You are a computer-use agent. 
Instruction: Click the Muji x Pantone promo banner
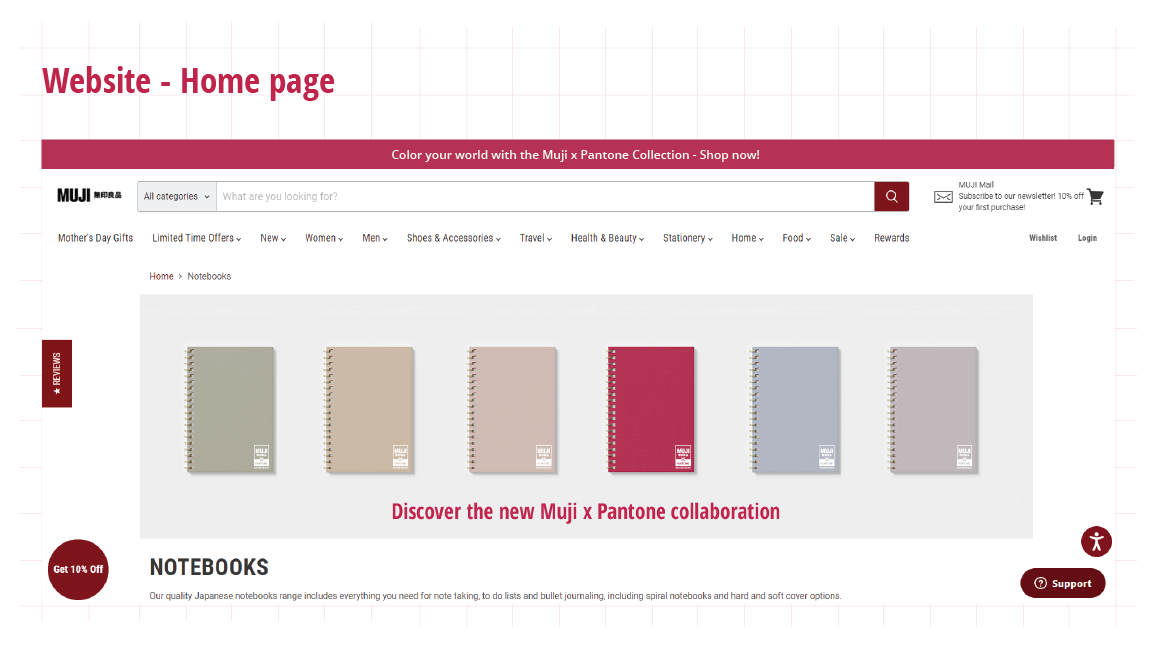[577, 154]
